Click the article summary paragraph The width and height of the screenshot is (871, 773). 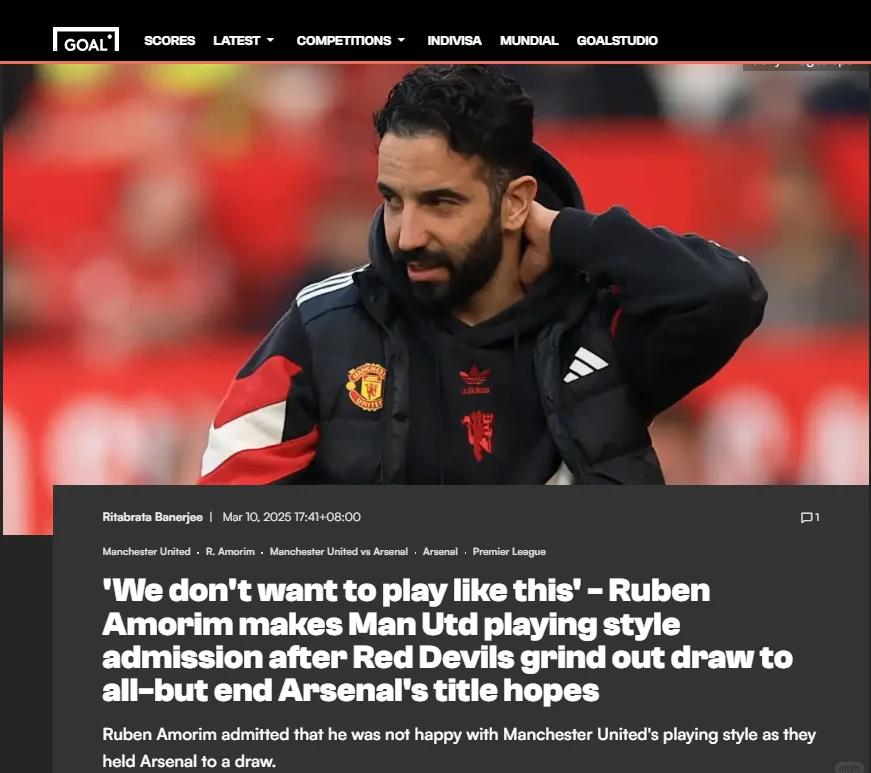(459, 747)
